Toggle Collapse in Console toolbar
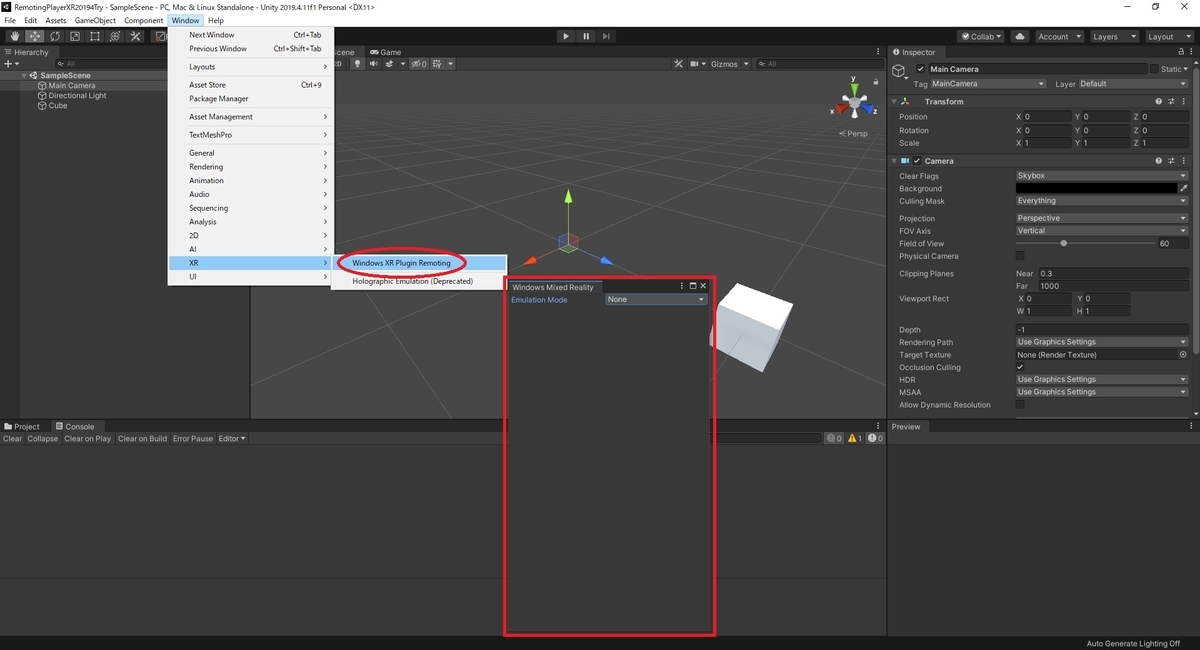 point(43,438)
